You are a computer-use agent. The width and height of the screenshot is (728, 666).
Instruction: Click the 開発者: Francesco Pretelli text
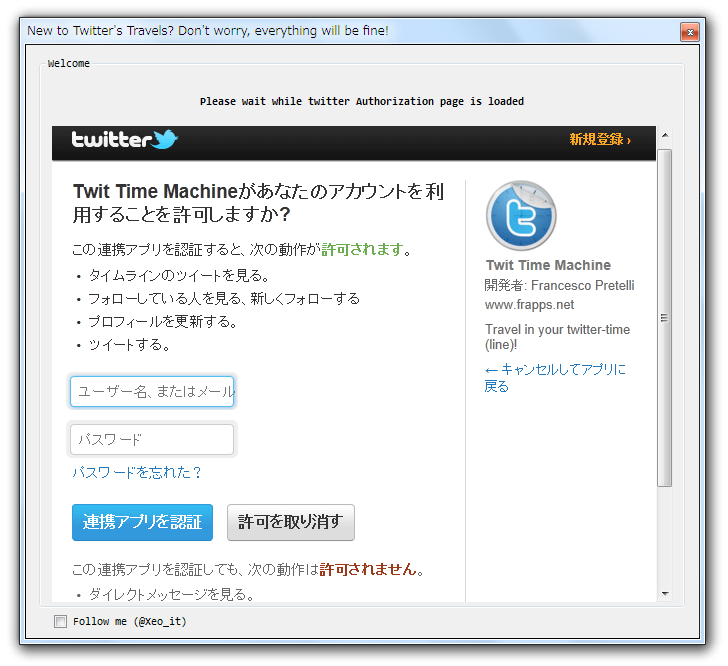click(559, 285)
